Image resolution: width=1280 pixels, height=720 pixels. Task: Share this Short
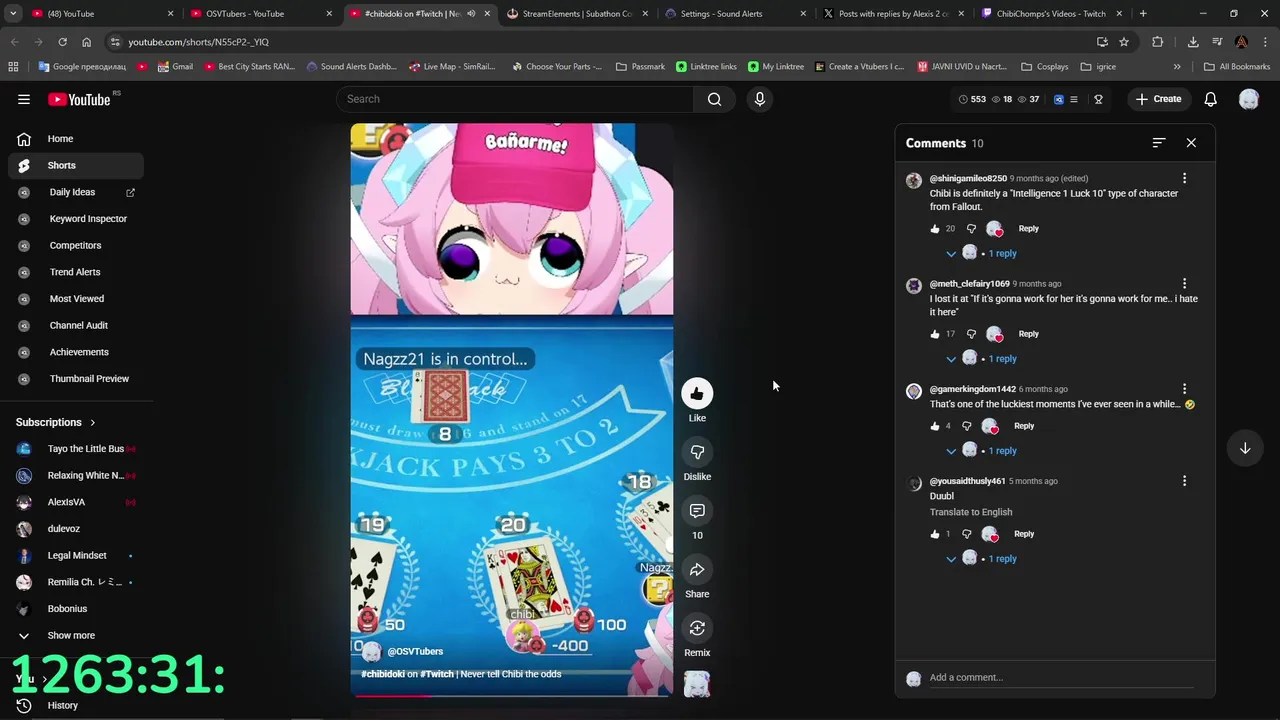click(697, 570)
